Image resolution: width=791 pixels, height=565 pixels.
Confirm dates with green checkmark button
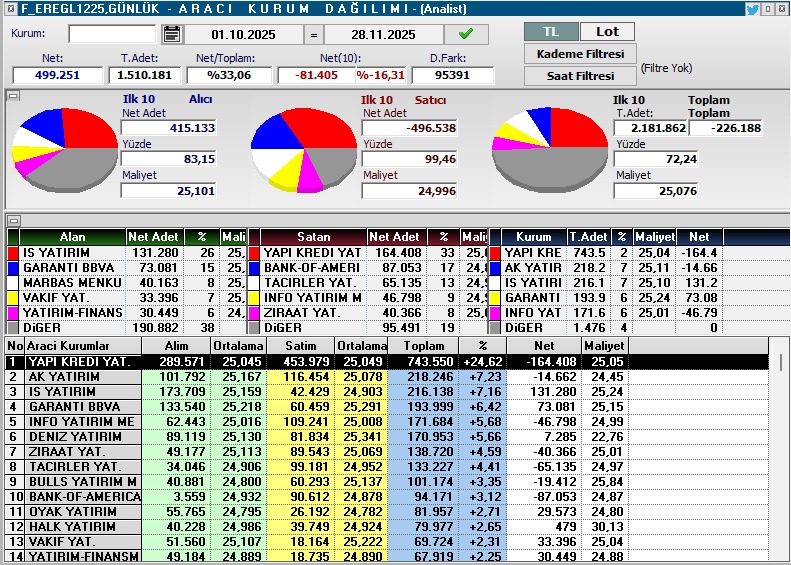pos(466,34)
